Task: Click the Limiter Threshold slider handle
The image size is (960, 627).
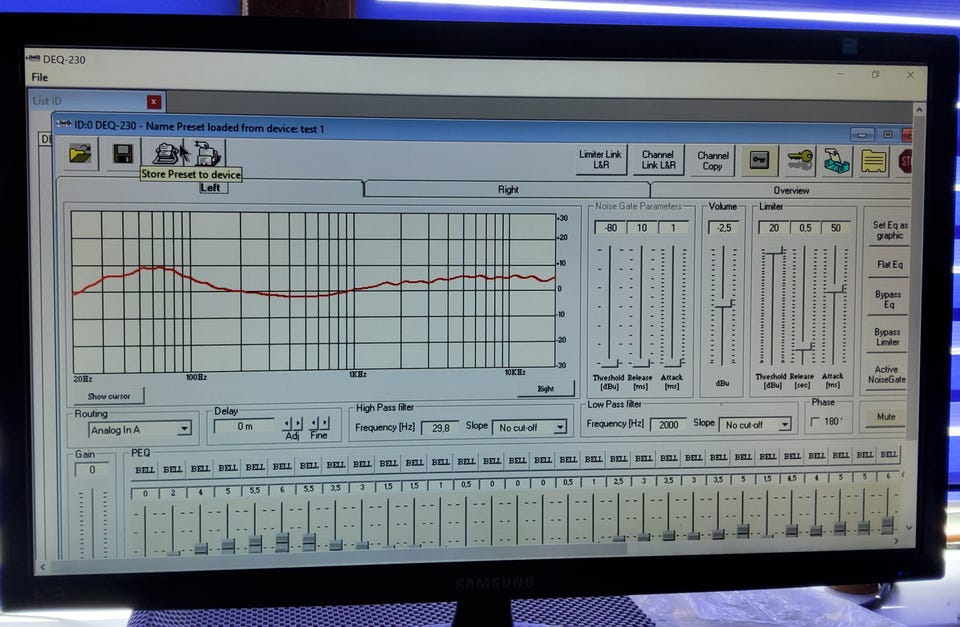Action: [774, 252]
